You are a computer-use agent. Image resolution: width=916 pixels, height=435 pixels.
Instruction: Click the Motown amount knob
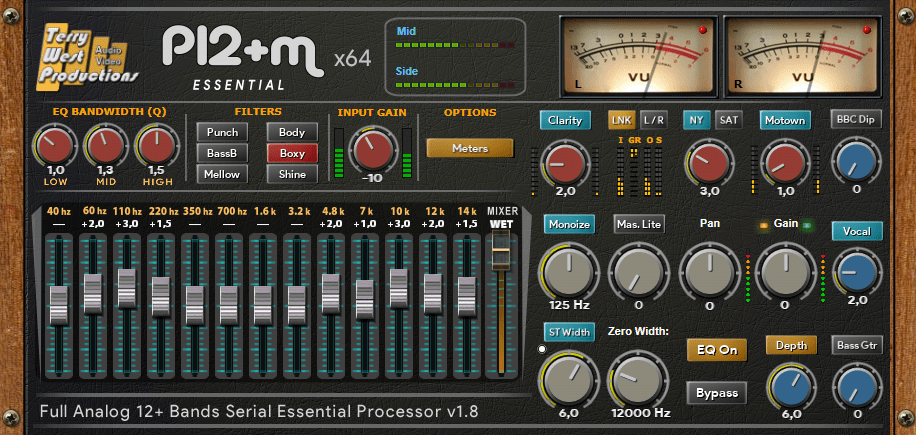pos(785,163)
